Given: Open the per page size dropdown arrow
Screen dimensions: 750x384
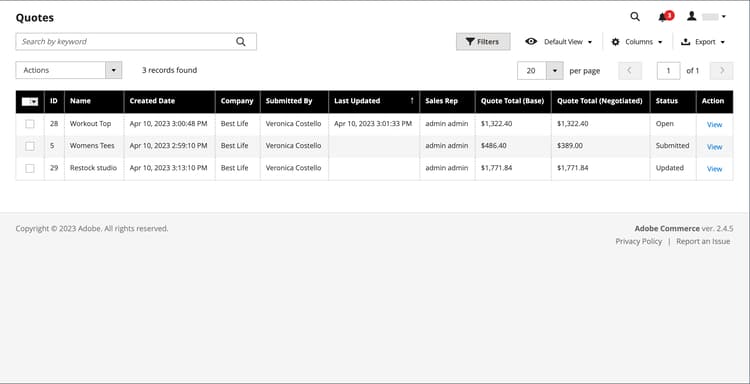Looking at the screenshot, I should (554, 71).
